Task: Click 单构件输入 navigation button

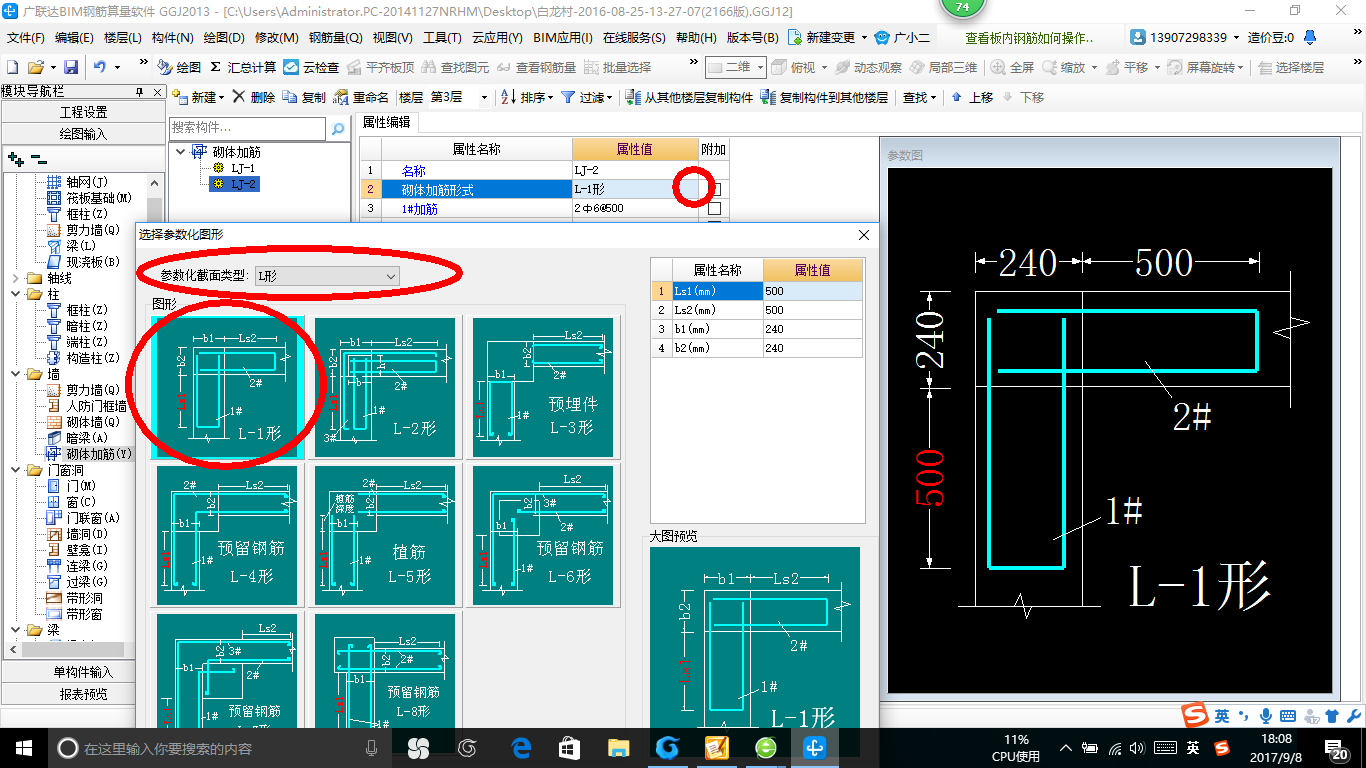Action: 83,672
